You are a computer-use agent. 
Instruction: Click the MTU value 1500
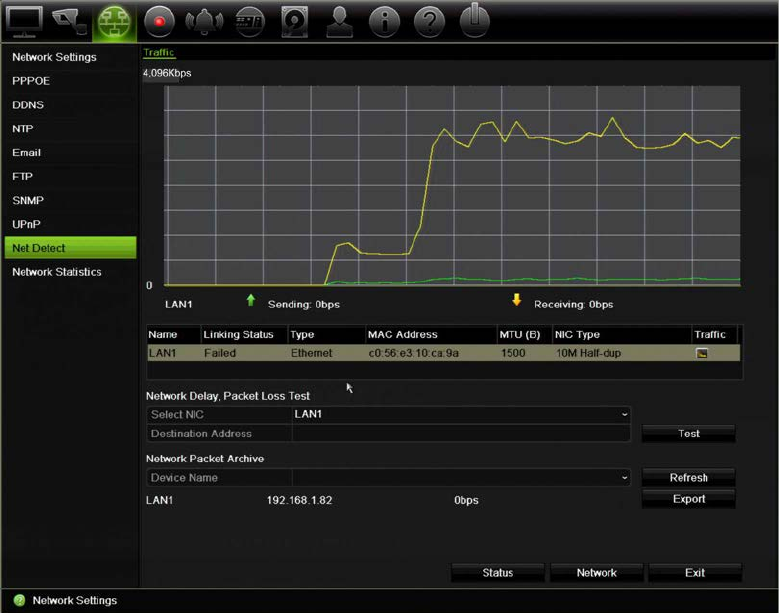pos(513,353)
